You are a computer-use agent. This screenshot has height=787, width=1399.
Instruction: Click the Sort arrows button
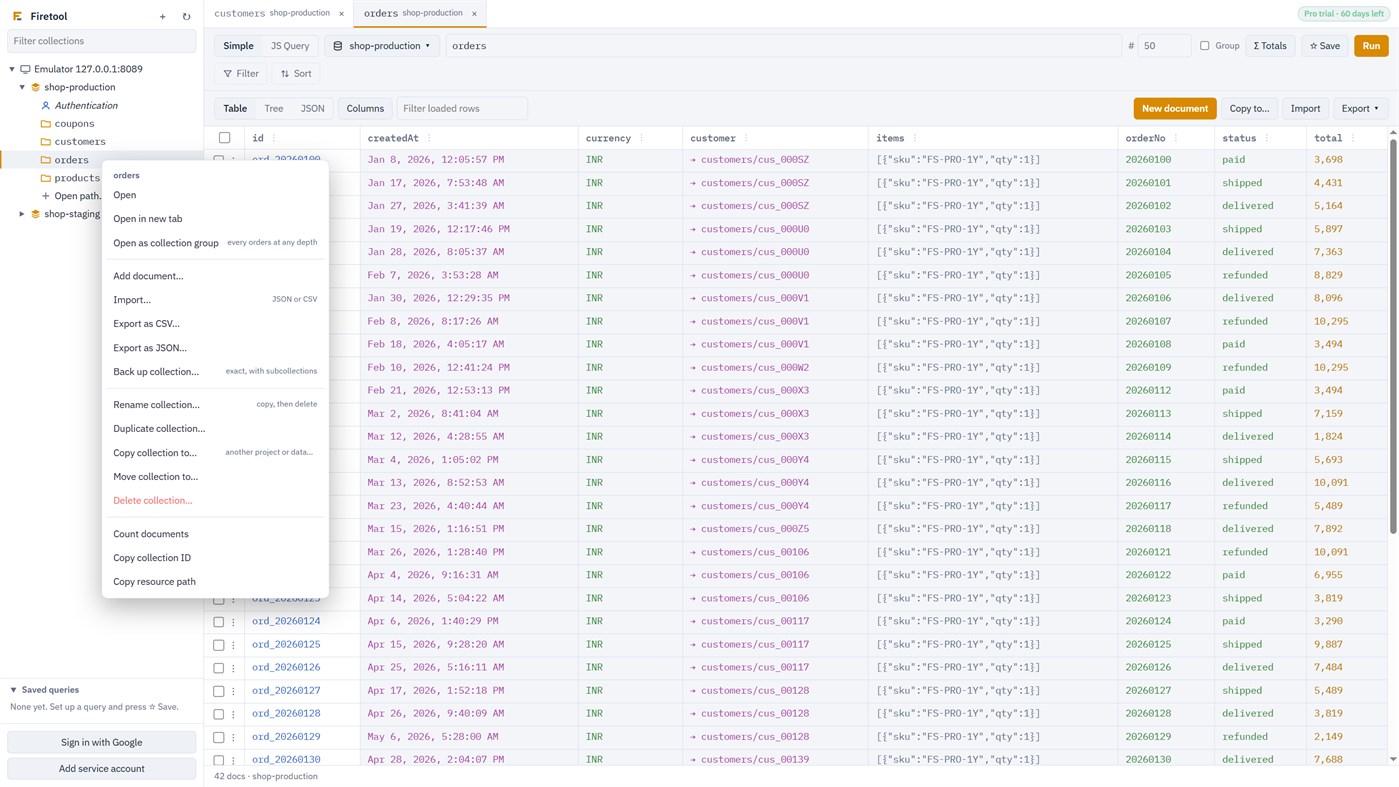296,74
